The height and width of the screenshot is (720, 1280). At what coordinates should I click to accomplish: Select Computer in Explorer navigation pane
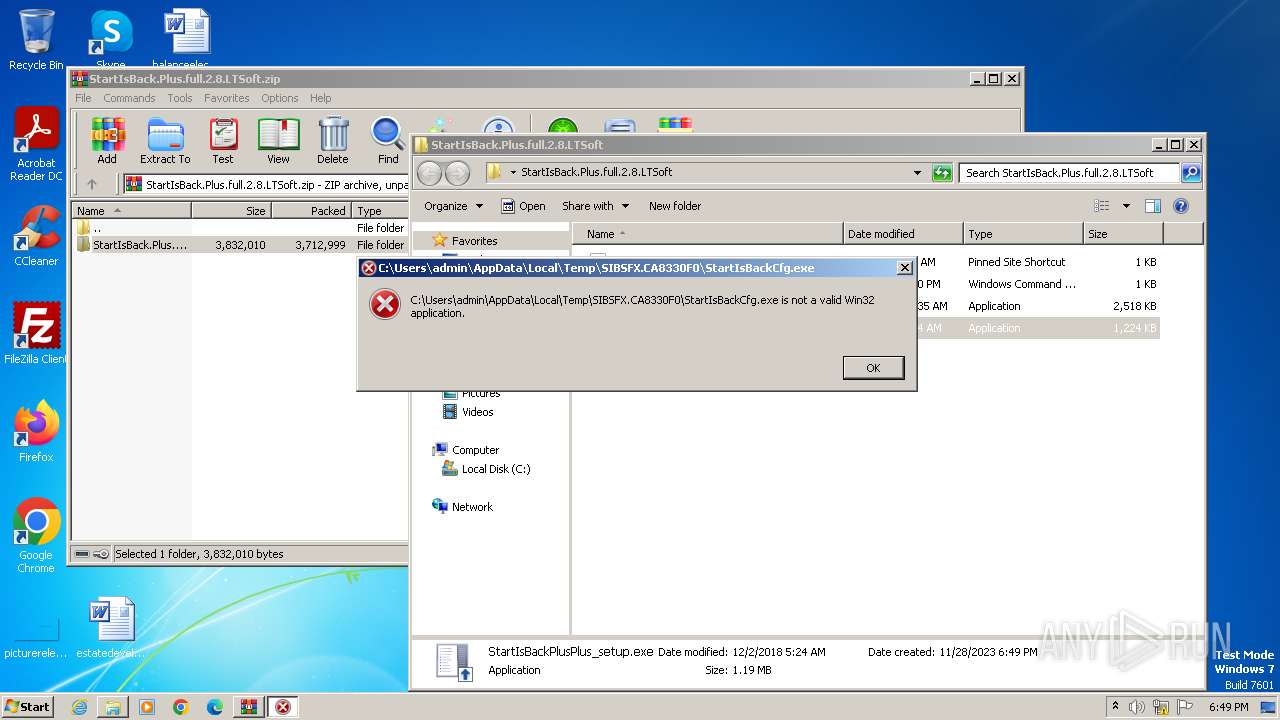point(475,450)
